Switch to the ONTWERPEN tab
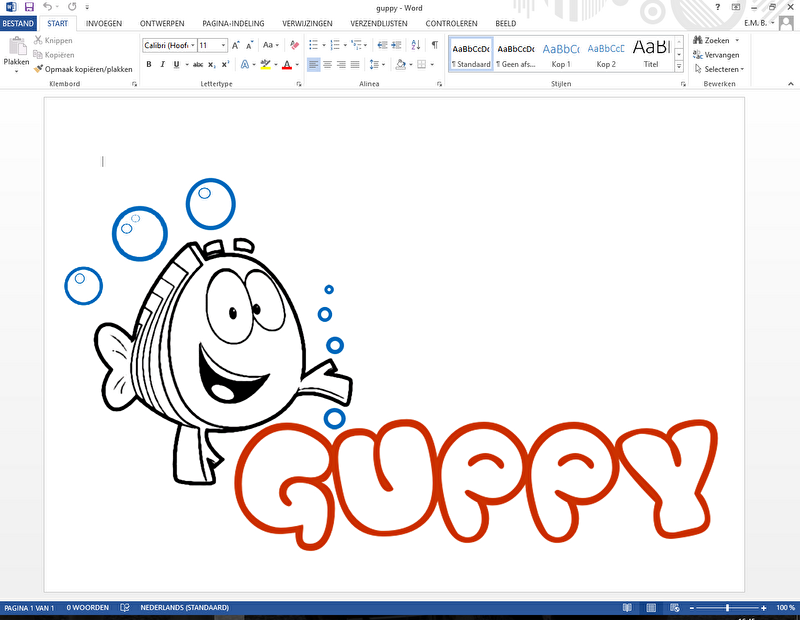The image size is (800, 620). (162, 23)
